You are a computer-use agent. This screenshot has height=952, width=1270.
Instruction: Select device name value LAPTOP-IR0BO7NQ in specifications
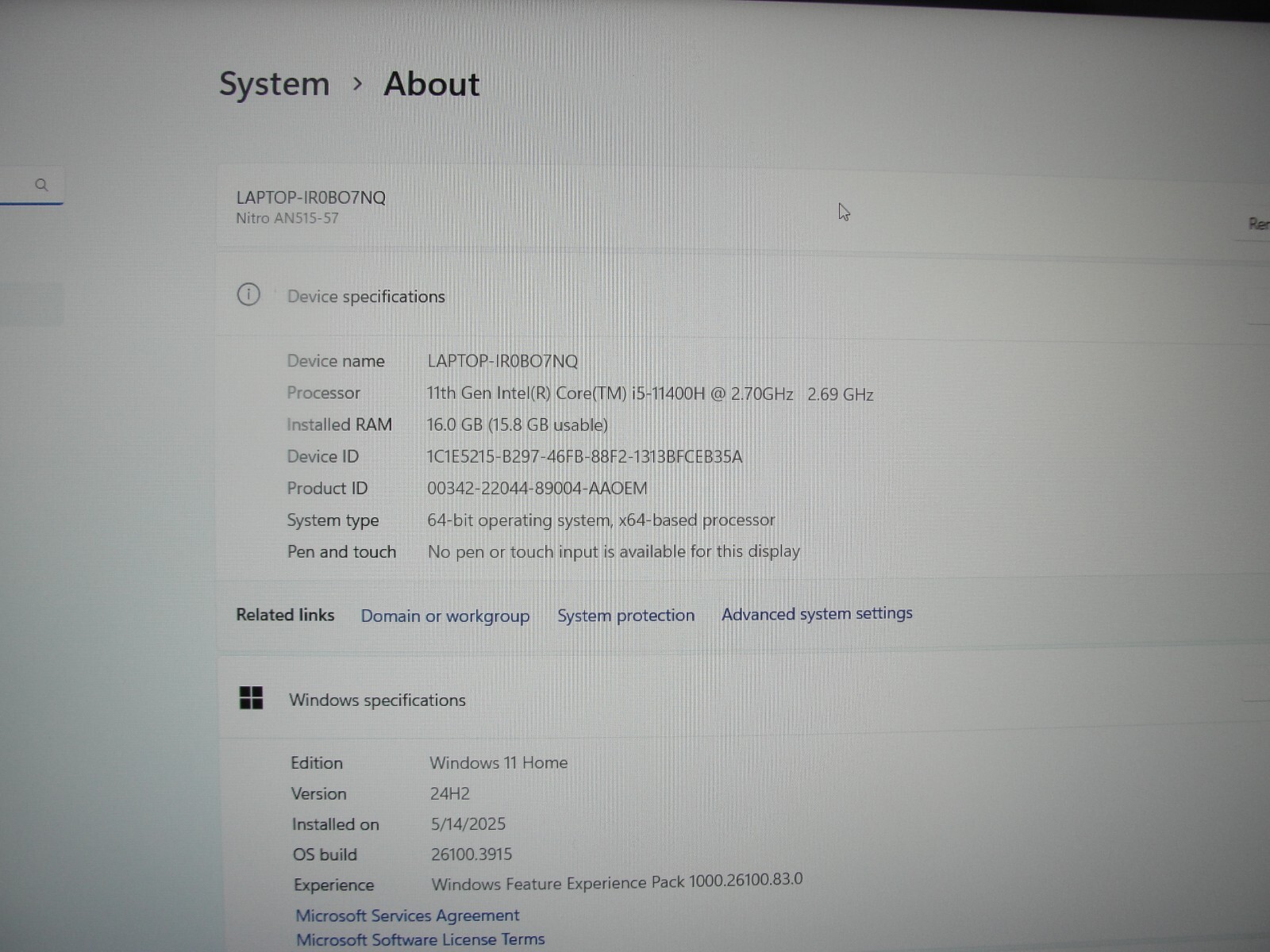[x=502, y=361]
